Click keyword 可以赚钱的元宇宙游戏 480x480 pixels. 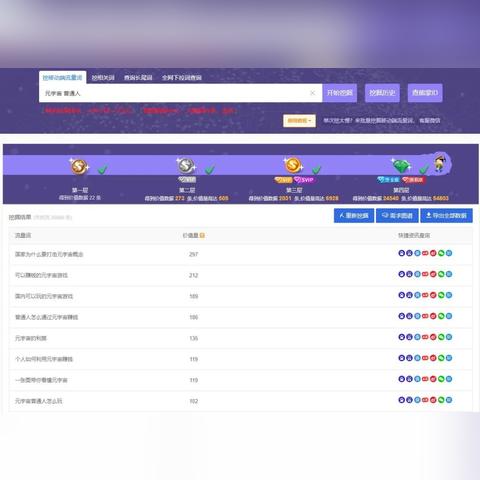(41, 275)
